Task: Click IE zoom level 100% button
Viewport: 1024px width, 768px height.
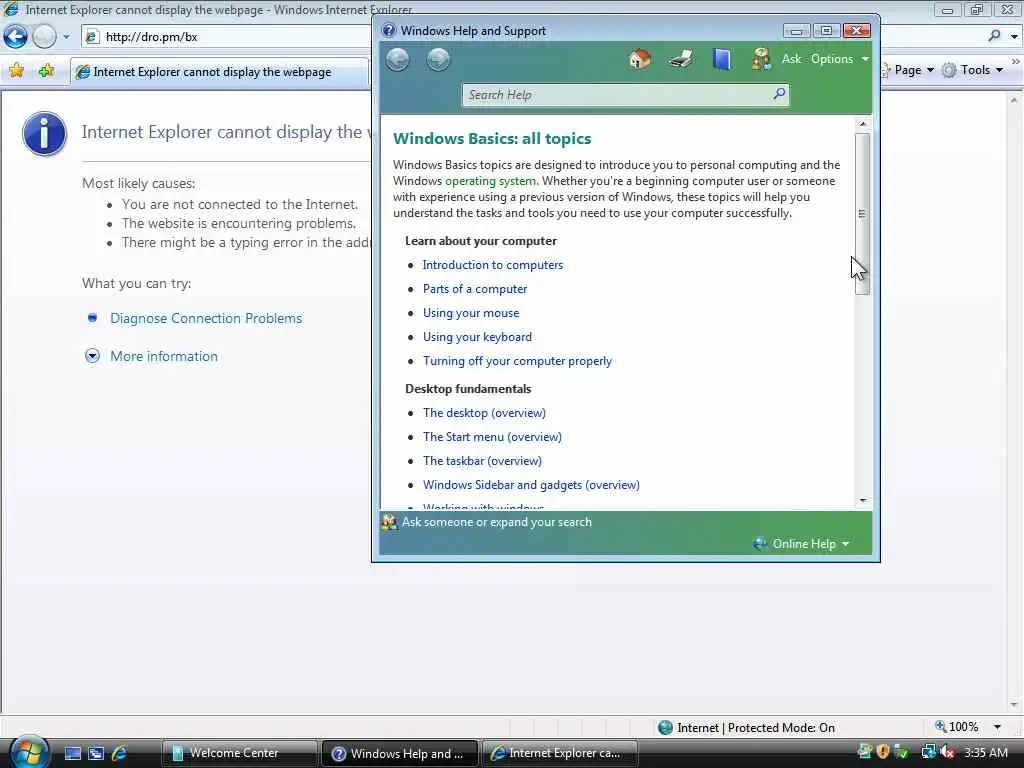Action: click(x=957, y=727)
